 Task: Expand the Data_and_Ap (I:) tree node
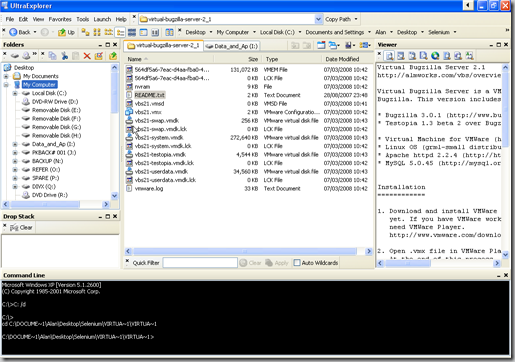pyautogui.click(x=15, y=144)
